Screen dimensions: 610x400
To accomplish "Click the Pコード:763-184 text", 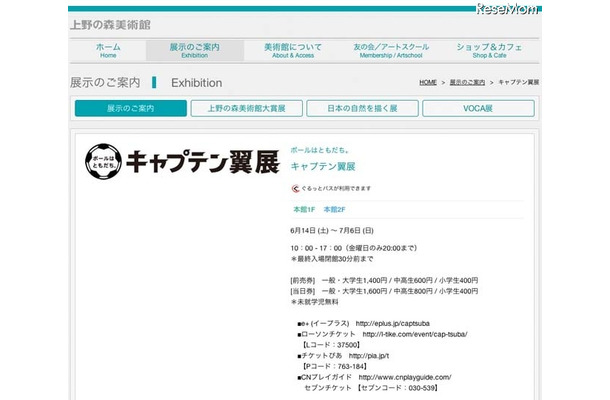I will coord(335,367).
